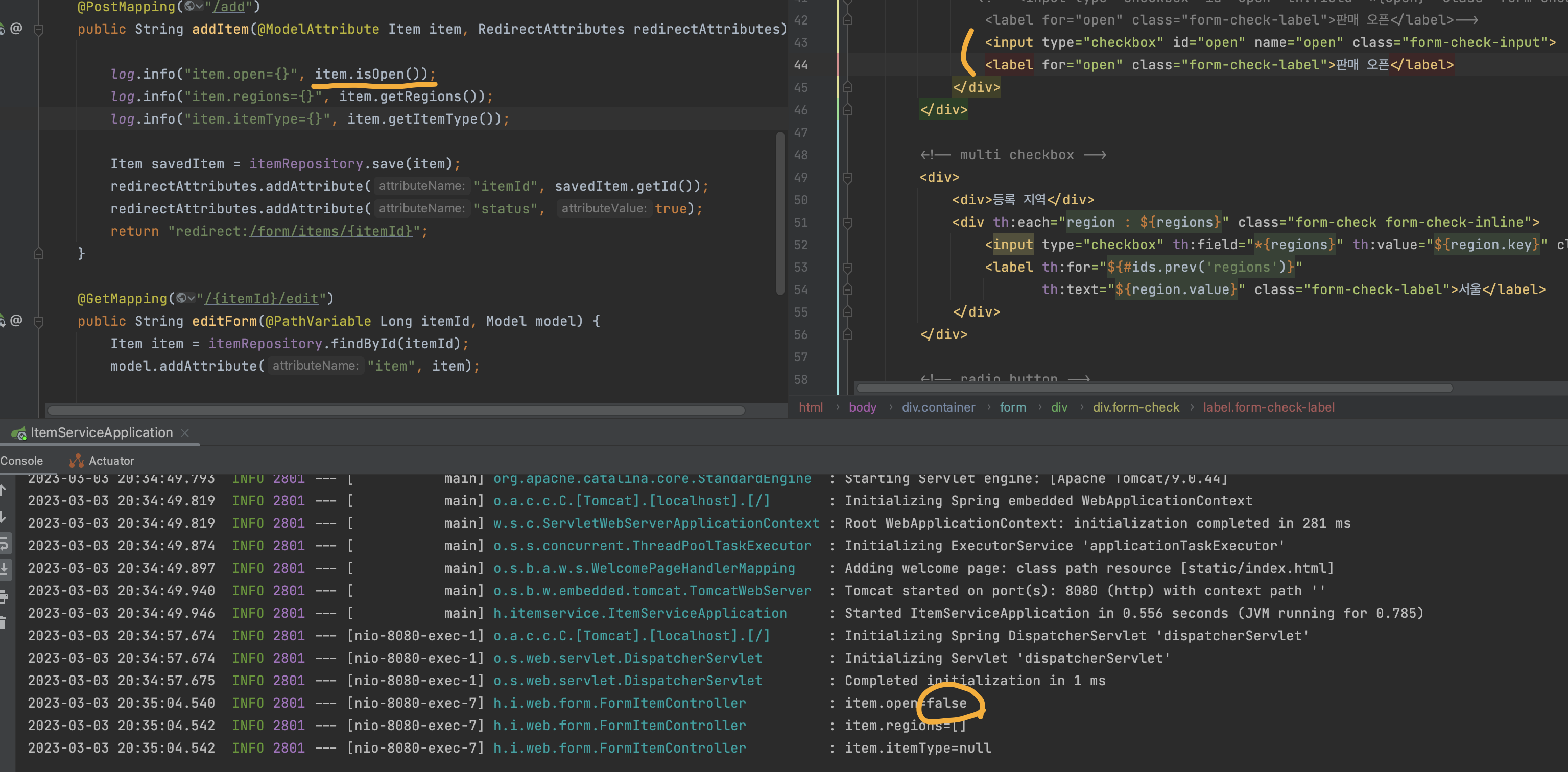Collapse the th:each div fold at line 51
This screenshot has height=772, width=1568.
847,223
